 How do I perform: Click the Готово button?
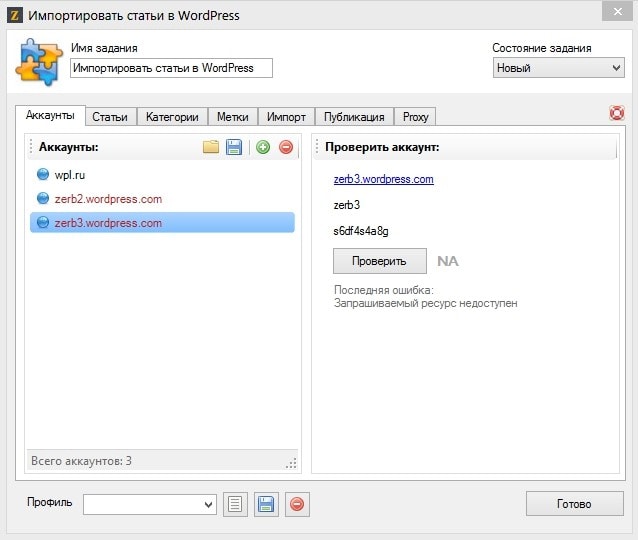pyautogui.click(x=575, y=504)
